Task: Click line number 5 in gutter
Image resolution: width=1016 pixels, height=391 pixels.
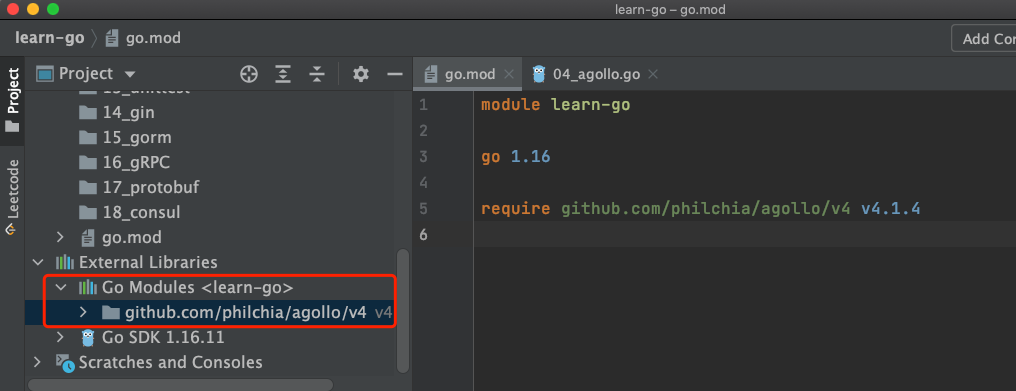Action: (423, 209)
